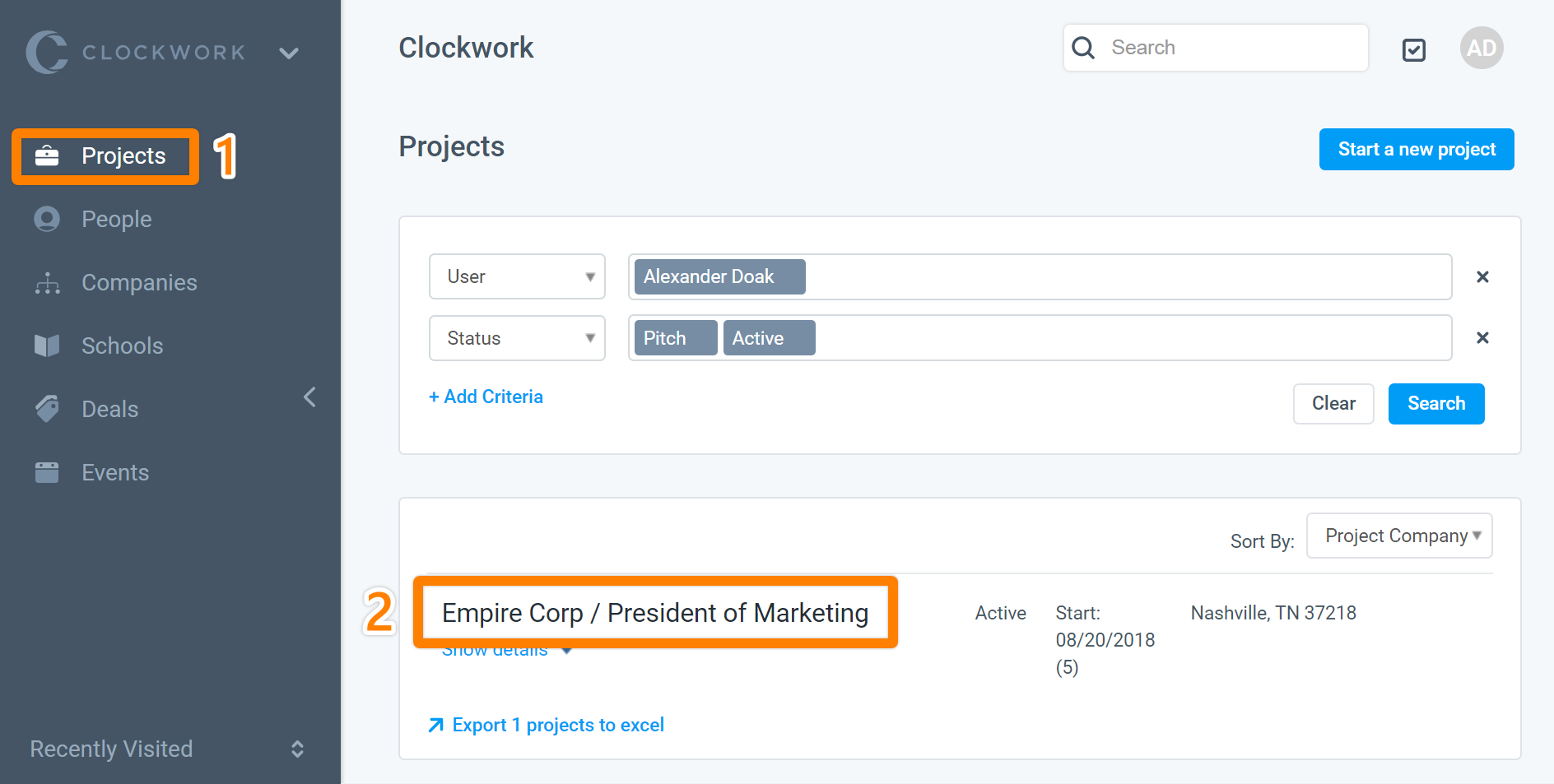Open the tasks checkmark icon

[1413, 50]
